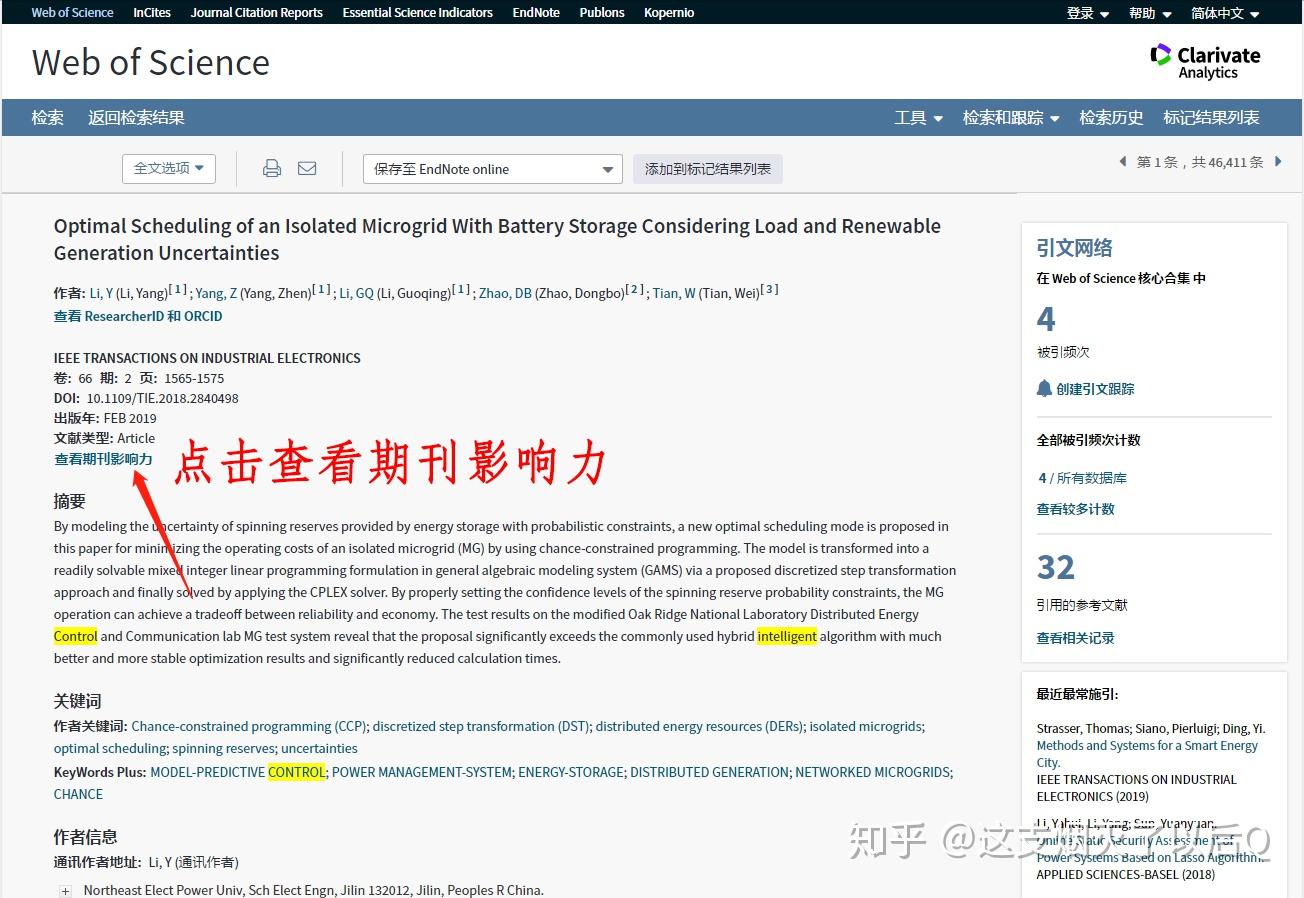Image resolution: width=1304 pixels, height=898 pixels.
Task: Open the 保存至 EndNote online dropdown
Action: click(x=492, y=169)
